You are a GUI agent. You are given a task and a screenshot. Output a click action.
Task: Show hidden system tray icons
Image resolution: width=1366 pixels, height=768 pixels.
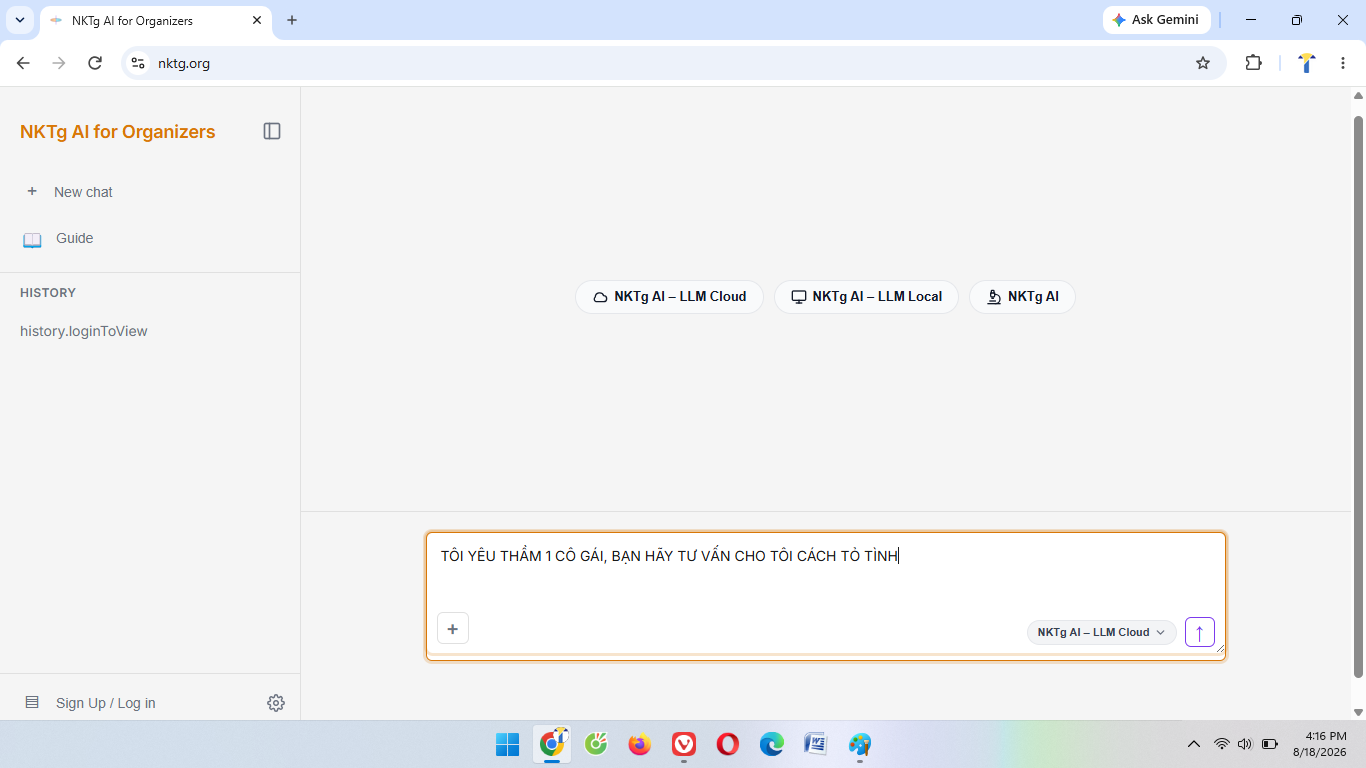click(1193, 744)
